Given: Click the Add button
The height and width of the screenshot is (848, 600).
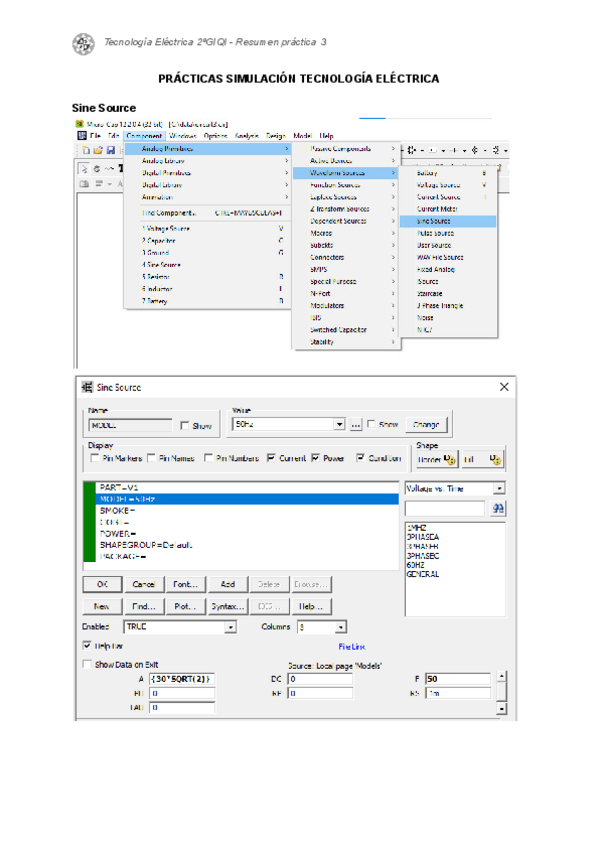Looking at the screenshot, I should coord(228,584).
